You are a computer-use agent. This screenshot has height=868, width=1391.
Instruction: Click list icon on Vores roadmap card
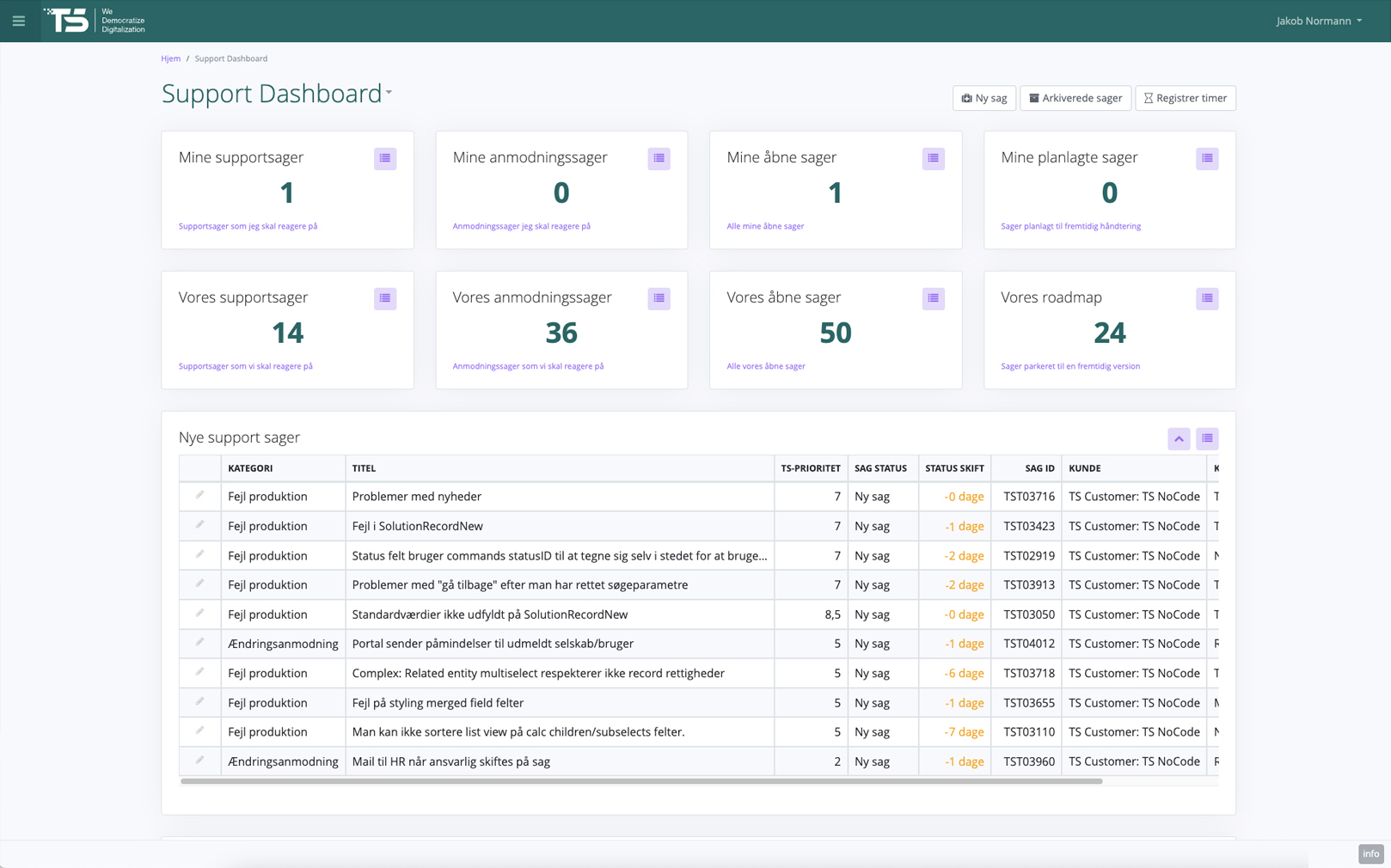(x=1206, y=298)
